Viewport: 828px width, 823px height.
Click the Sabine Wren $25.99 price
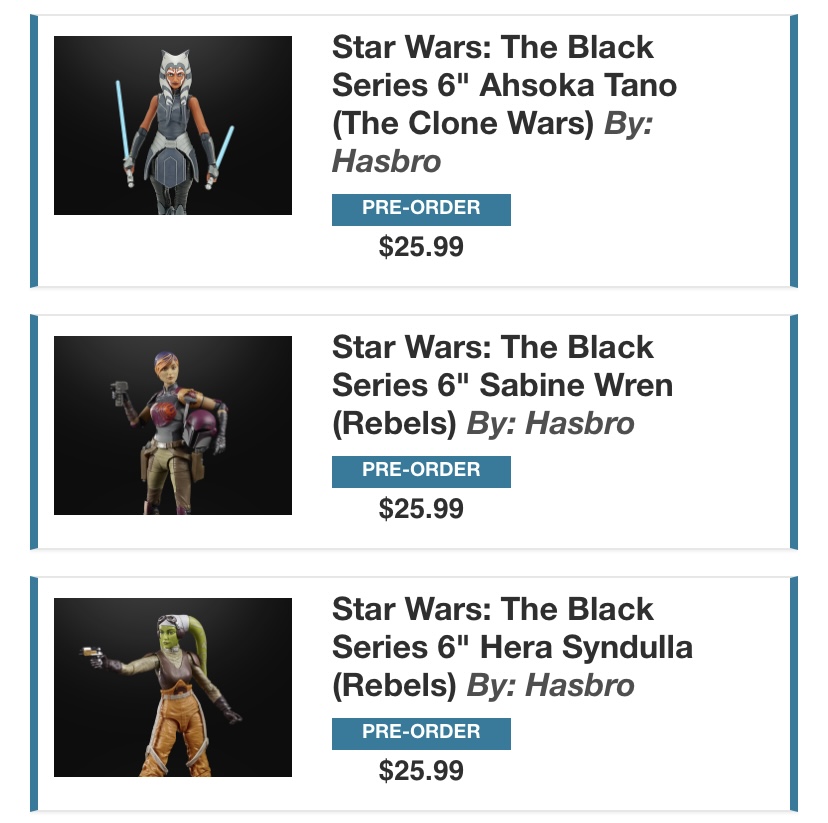421,508
